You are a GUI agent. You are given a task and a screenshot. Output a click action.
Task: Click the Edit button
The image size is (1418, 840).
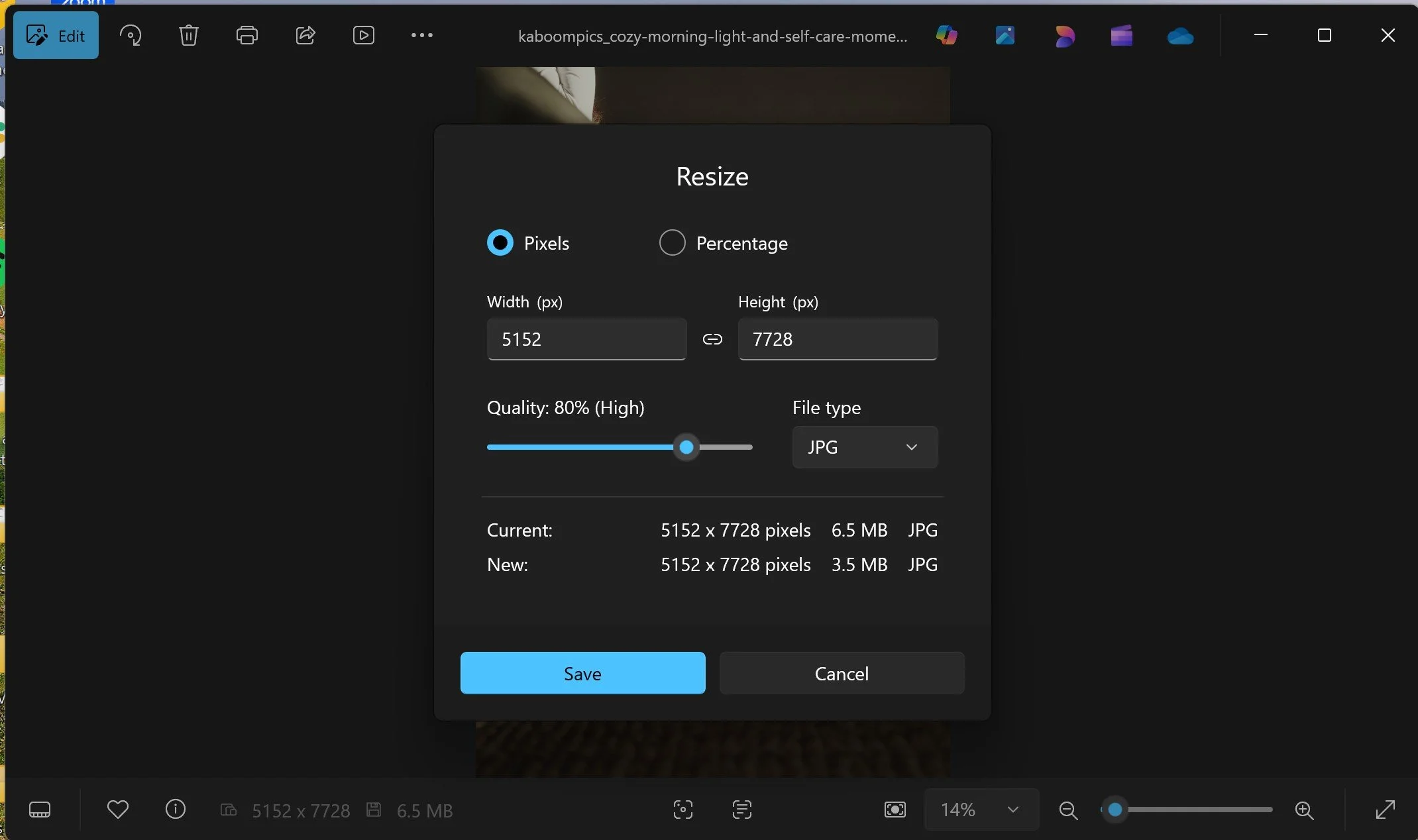(x=56, y=35)
